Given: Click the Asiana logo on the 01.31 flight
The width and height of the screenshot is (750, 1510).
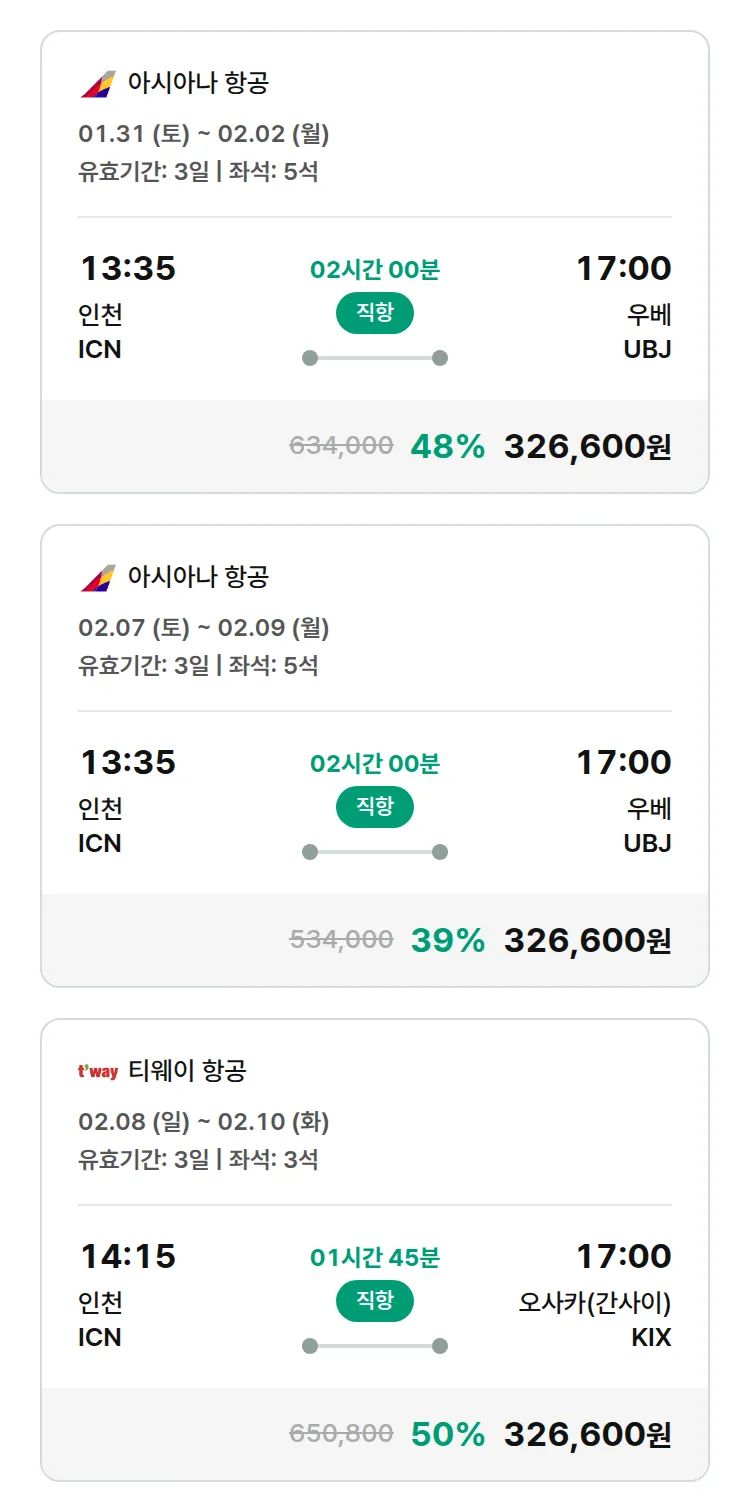Looking at the screenshot, I should (98, 83).
